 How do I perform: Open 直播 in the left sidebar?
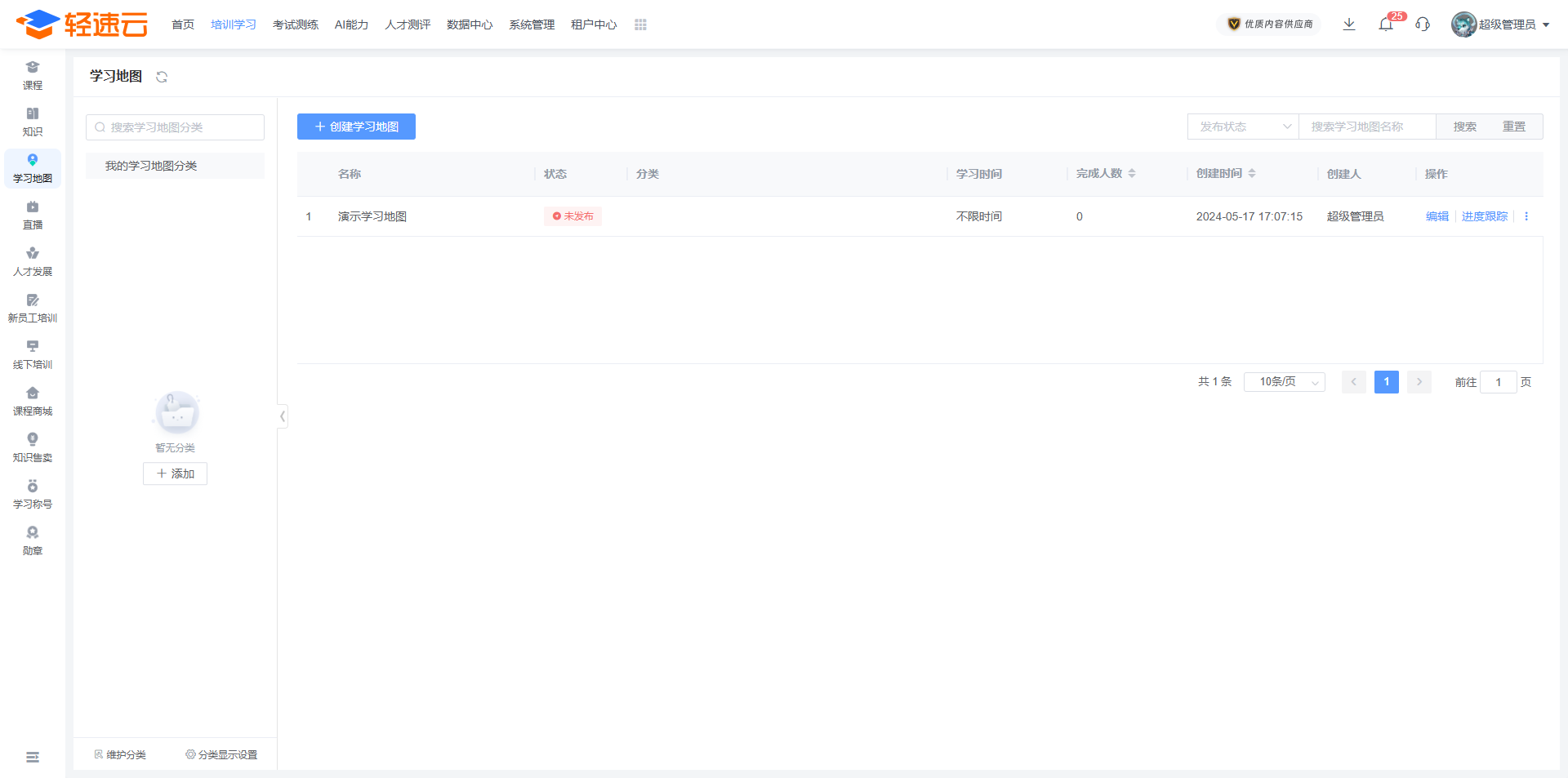tap(33, 216)
